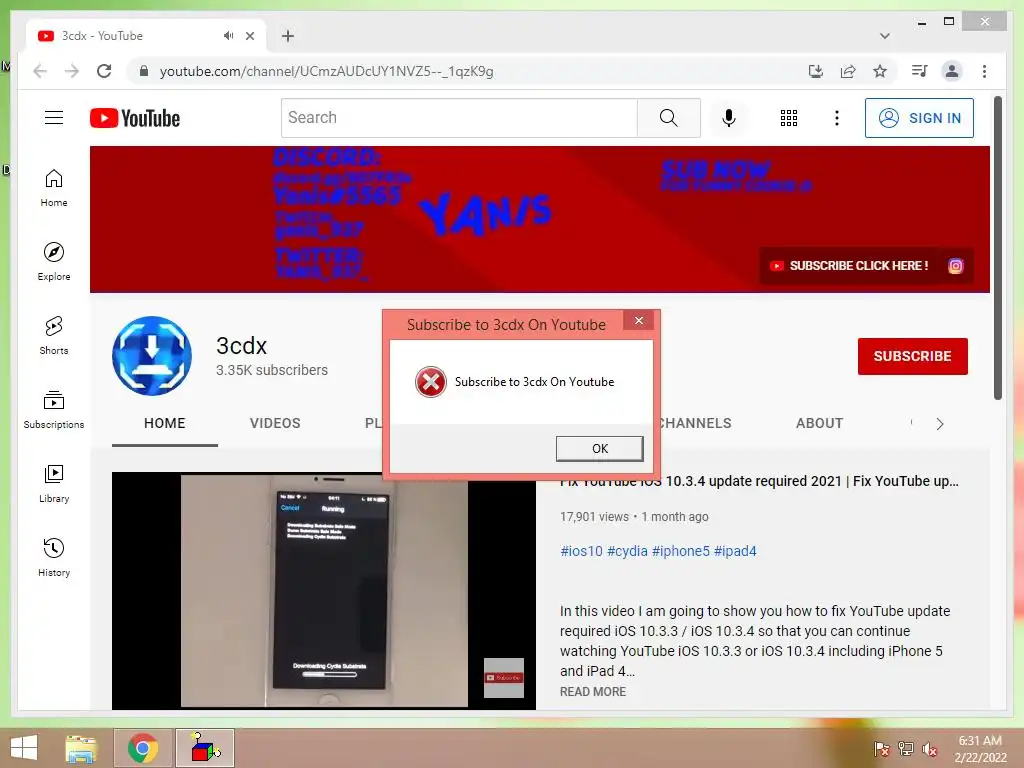This screenshot has height=768, width=1024.
Task: Click the install/download icon in the address bar
Action: tap(816, 71)
